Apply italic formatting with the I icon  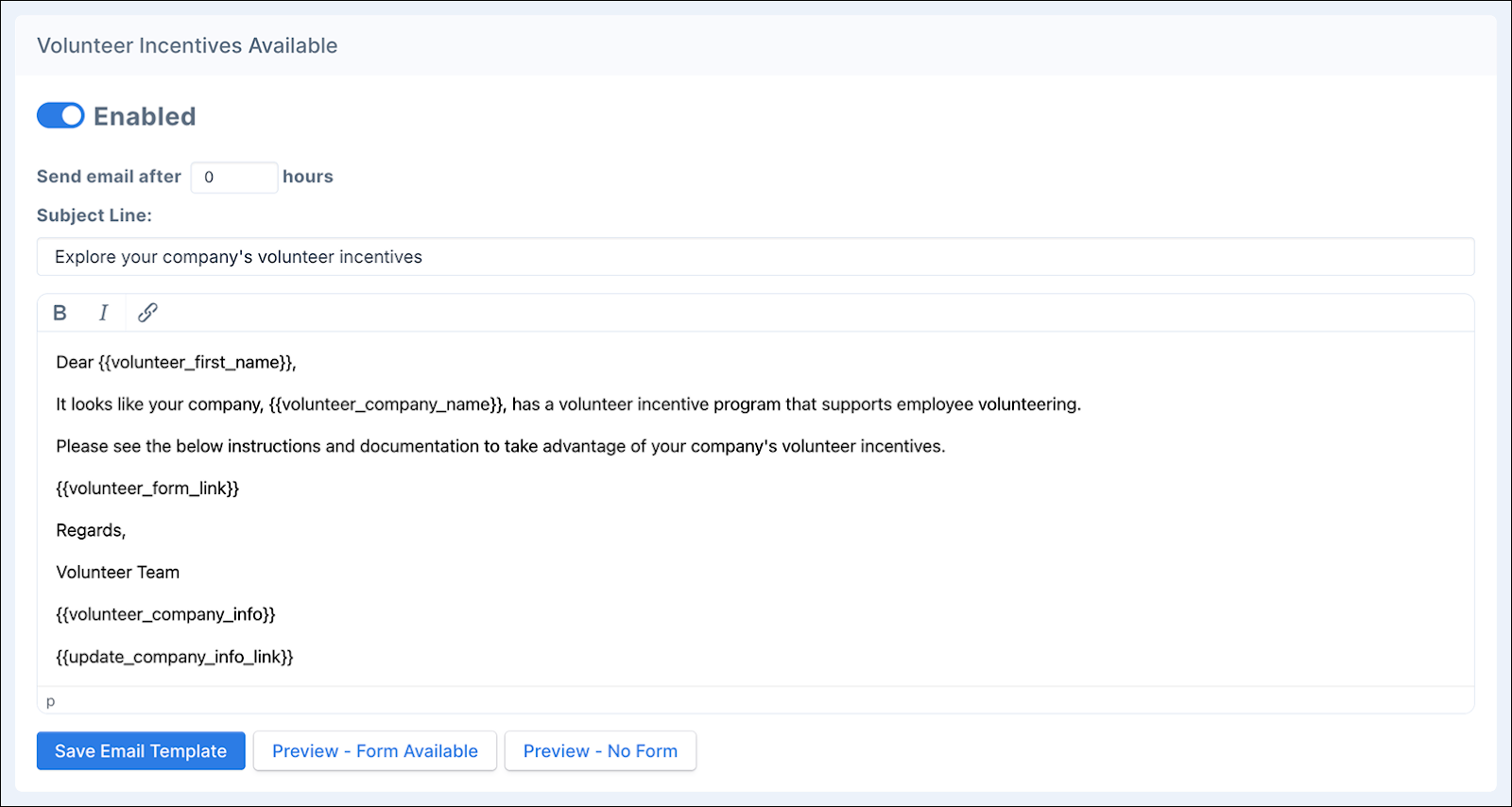click(x=103, y=313)
